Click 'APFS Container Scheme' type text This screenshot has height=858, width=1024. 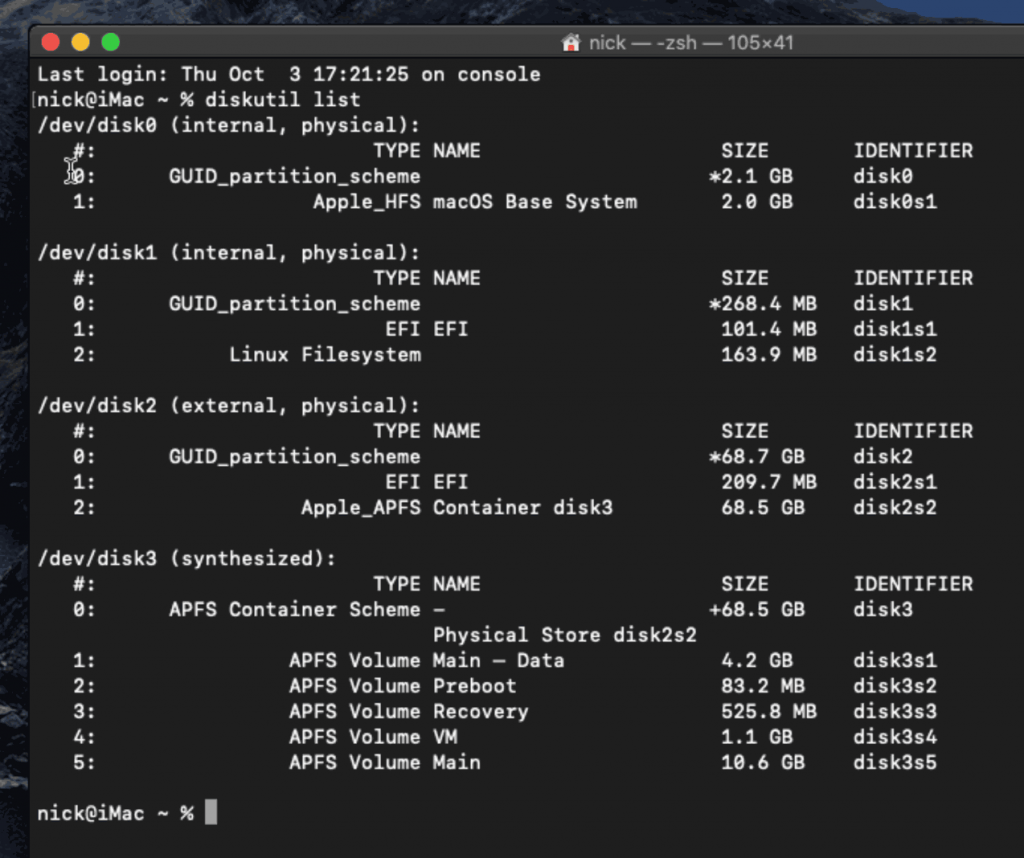click(295, 609)
